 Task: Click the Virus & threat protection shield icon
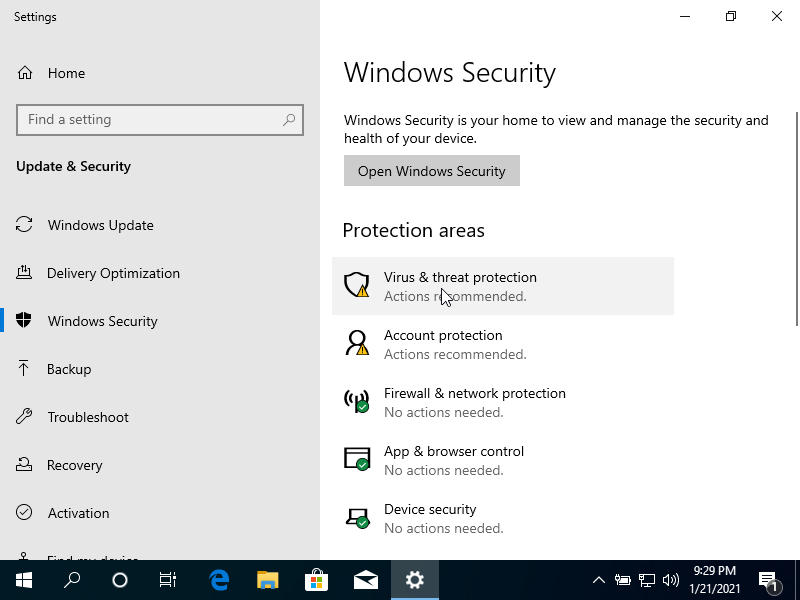coord(357,285)
